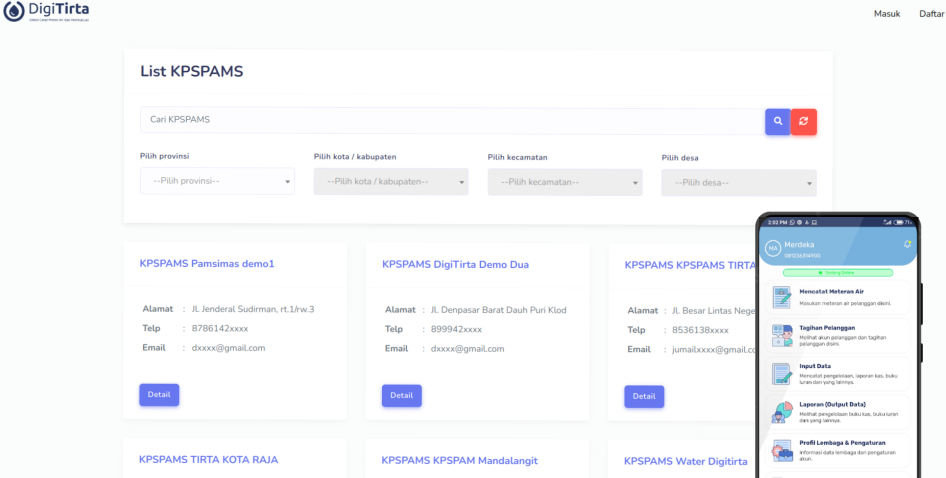Viewport: 946px width, 478px height.
Task: Open the KPSPAMS TIRTA KOTA RAJA title link
Action: pyautogui.click(x=208, y=460)
